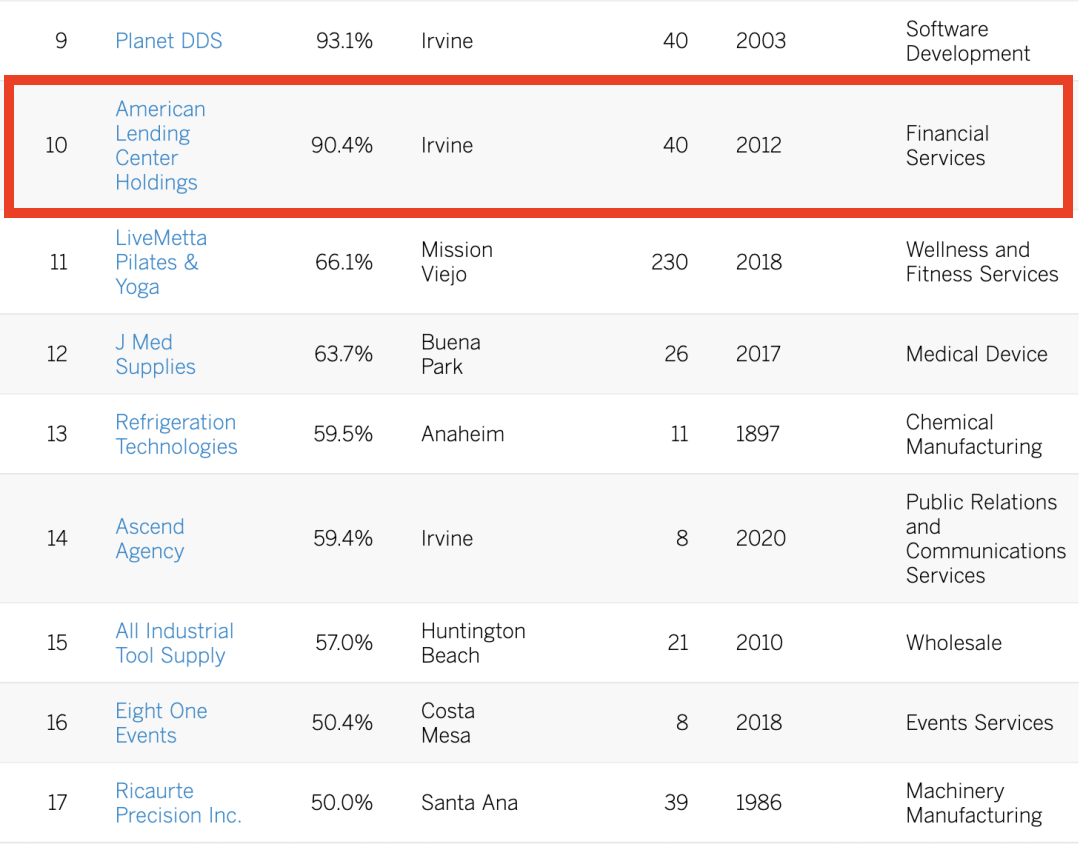Select the Mission Viejo city cell
This screenshot has width=1080, height=844.
click(x=456, y=262)
